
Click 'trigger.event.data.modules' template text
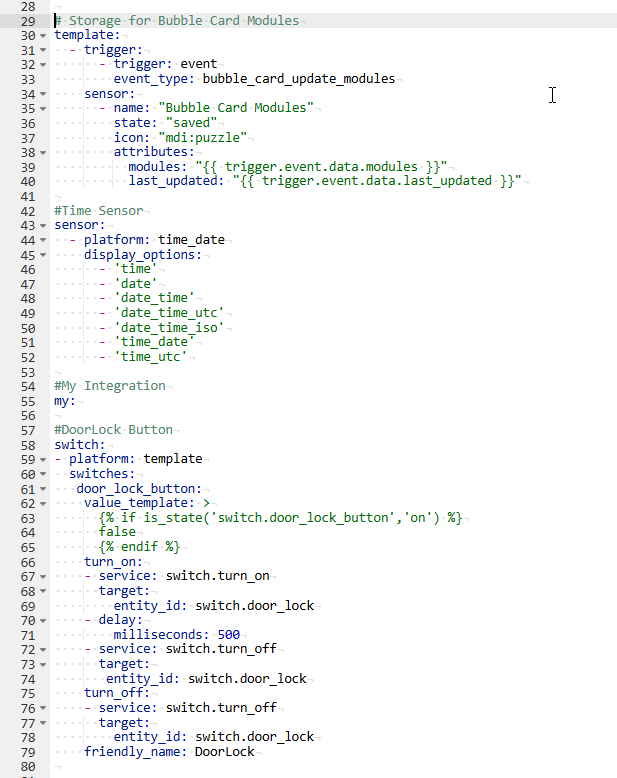(x=321, y=167)
